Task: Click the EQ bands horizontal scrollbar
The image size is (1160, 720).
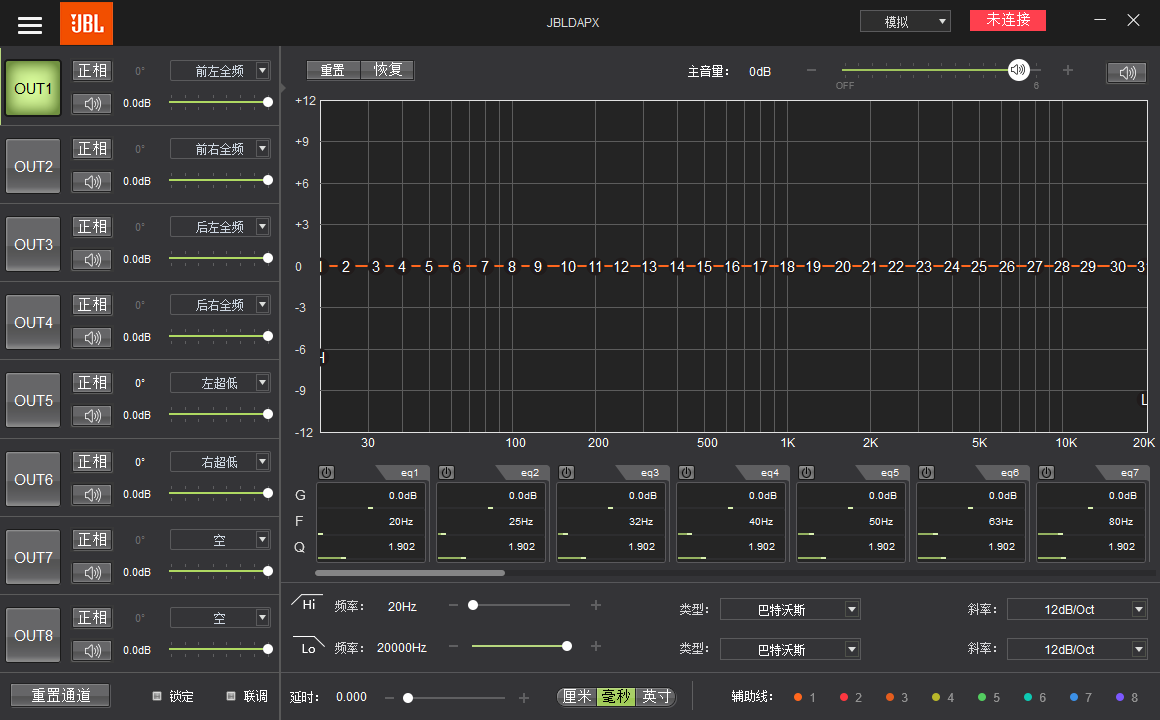Action: point(410,573)
